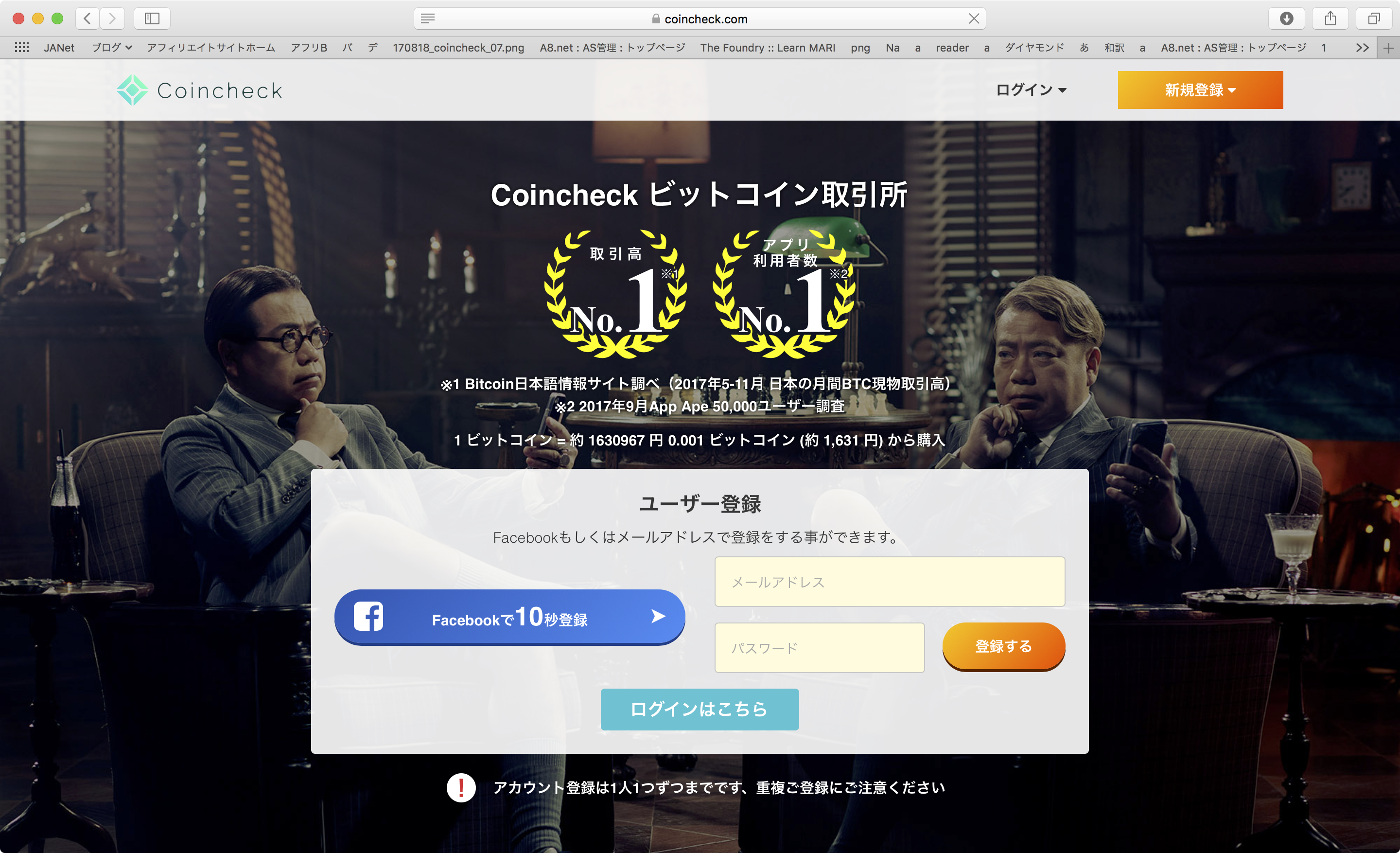Open the png bookmark
This screenshot has height=853, width=1400.
click(860, 48)
